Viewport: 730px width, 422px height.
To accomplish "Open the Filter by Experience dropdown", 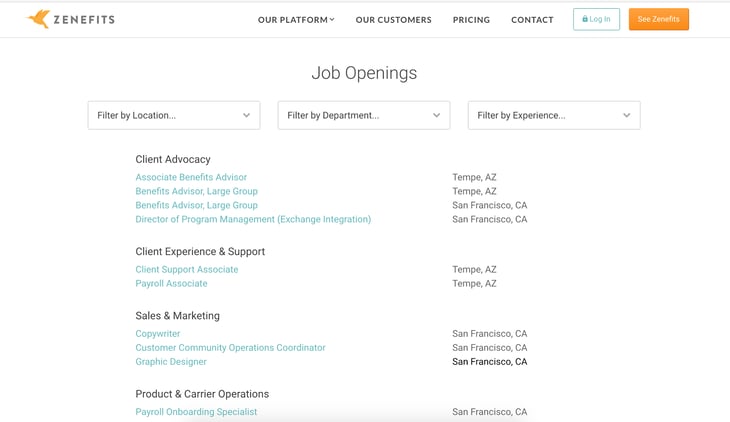I will pyautogui.click(x=554, y=115).
